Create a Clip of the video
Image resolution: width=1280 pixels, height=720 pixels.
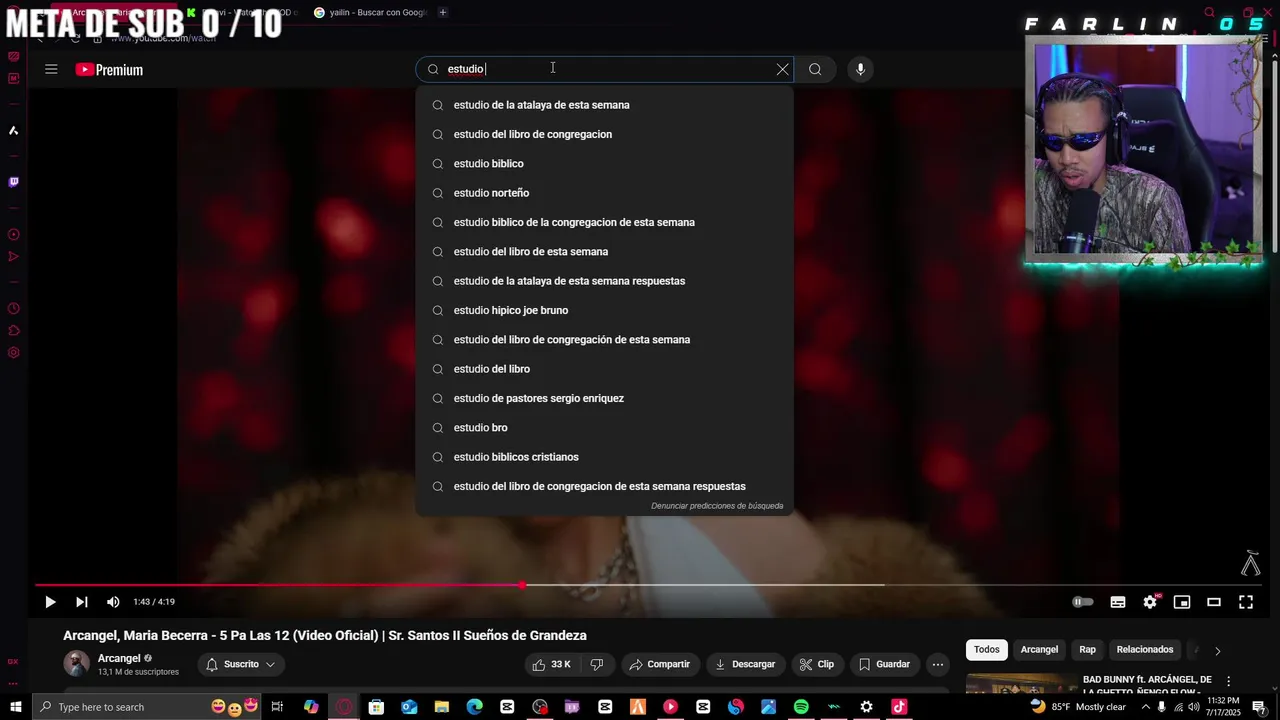816,664
